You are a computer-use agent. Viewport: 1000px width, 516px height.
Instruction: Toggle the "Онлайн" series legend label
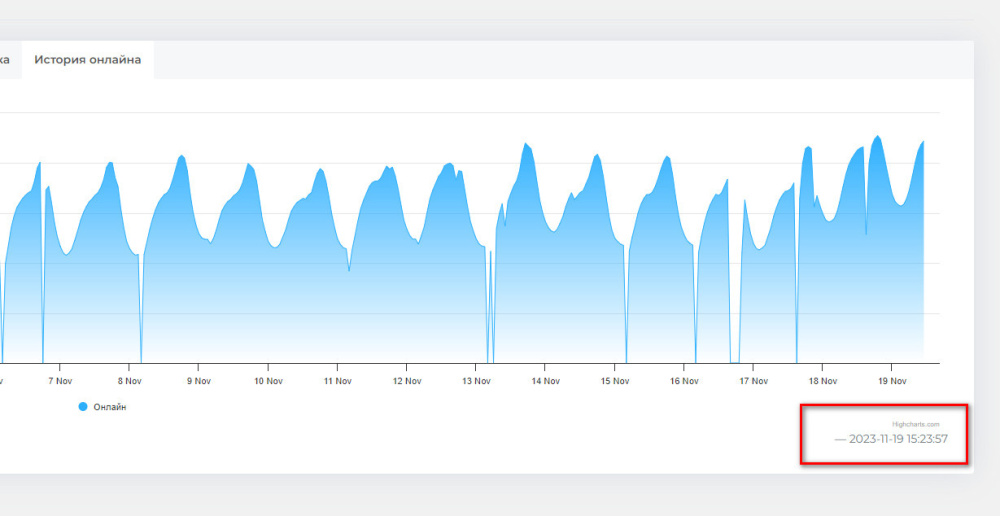coord(109,407)
